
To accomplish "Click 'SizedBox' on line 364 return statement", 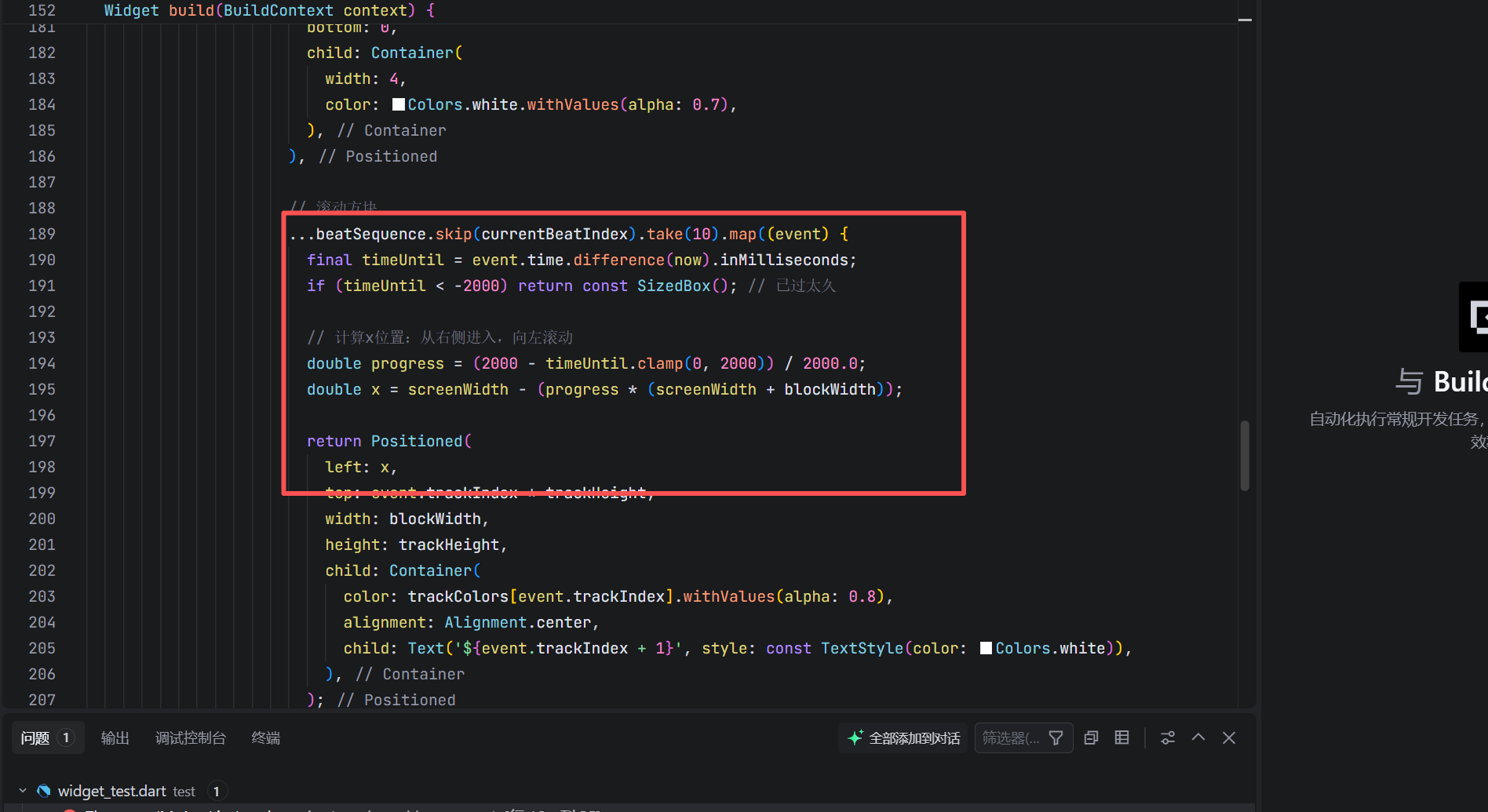I will pyautogui.click(x=673, y=286).
